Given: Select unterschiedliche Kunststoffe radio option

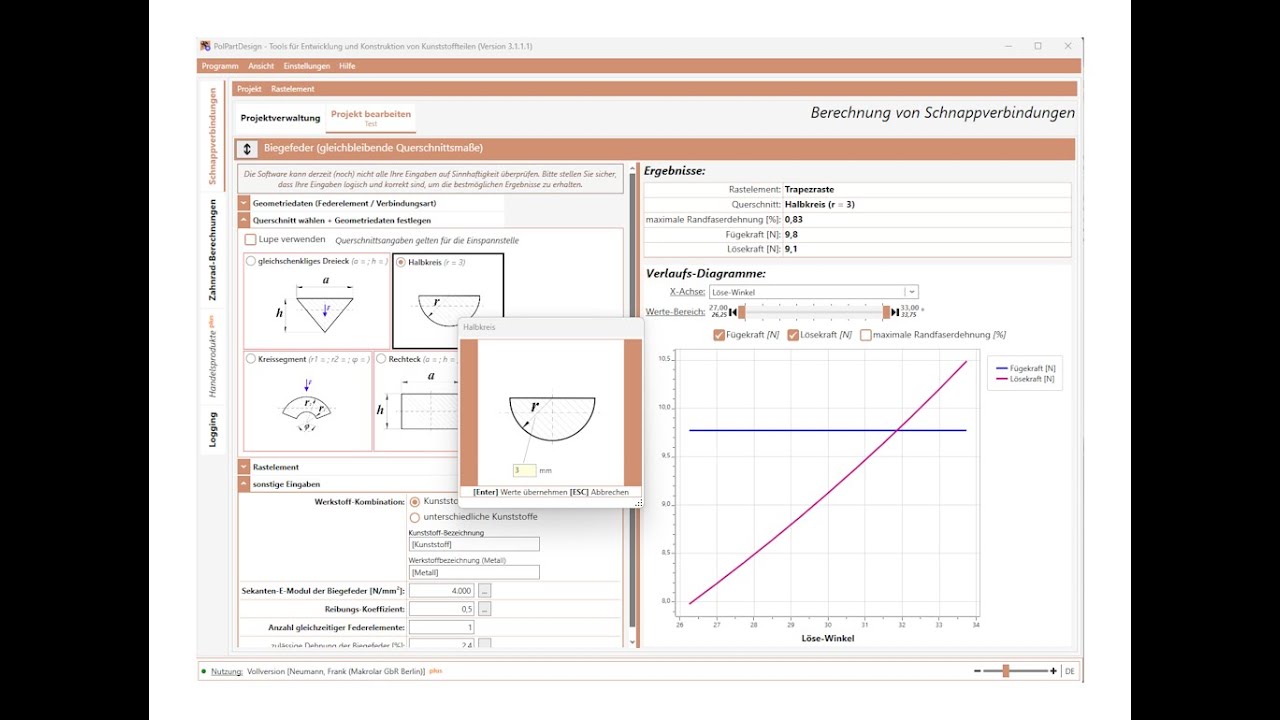Looking at the screenshot, I should tap(414, 517).
